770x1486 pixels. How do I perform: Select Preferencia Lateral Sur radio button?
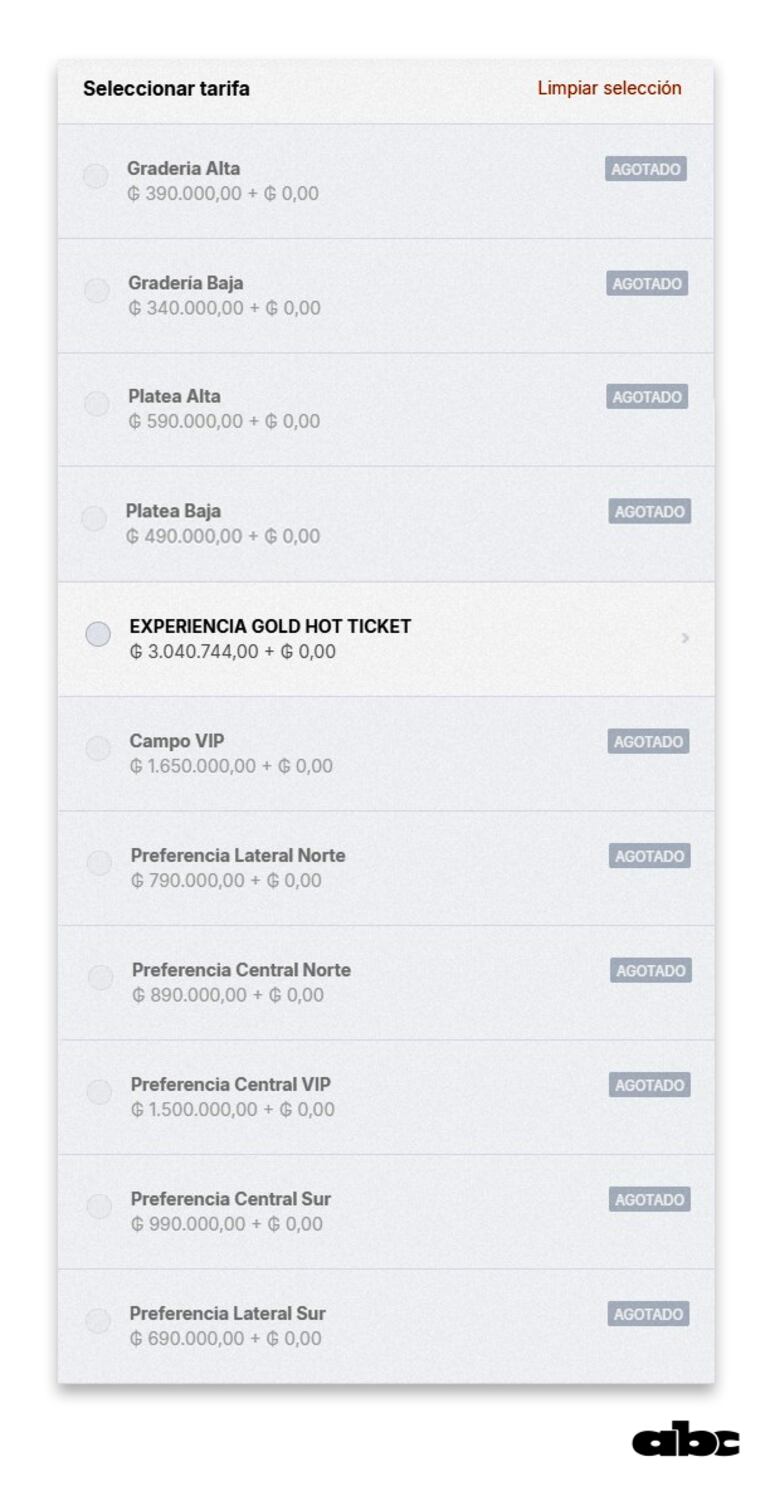click(98, 1321)
